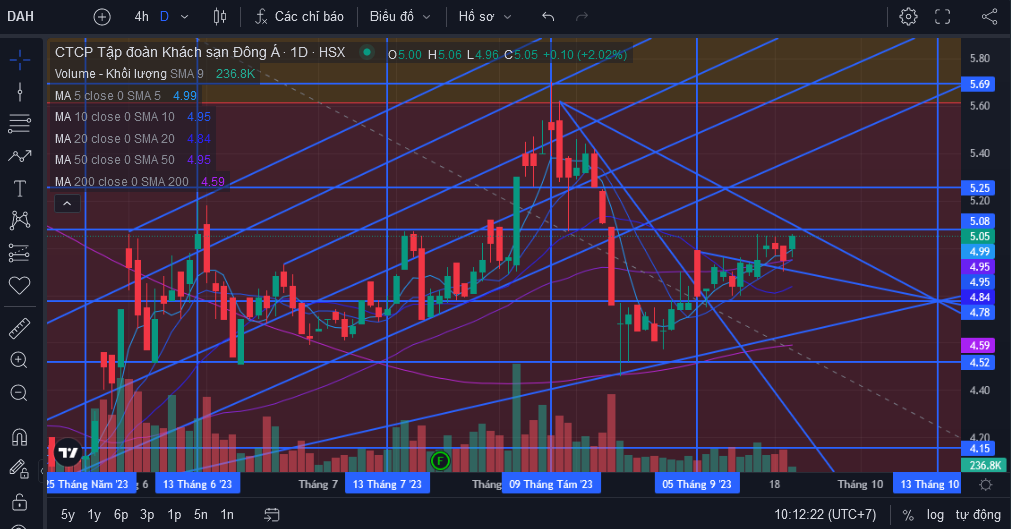
Task: Select the trend line drawing tool
Action: tap(19, 92)
